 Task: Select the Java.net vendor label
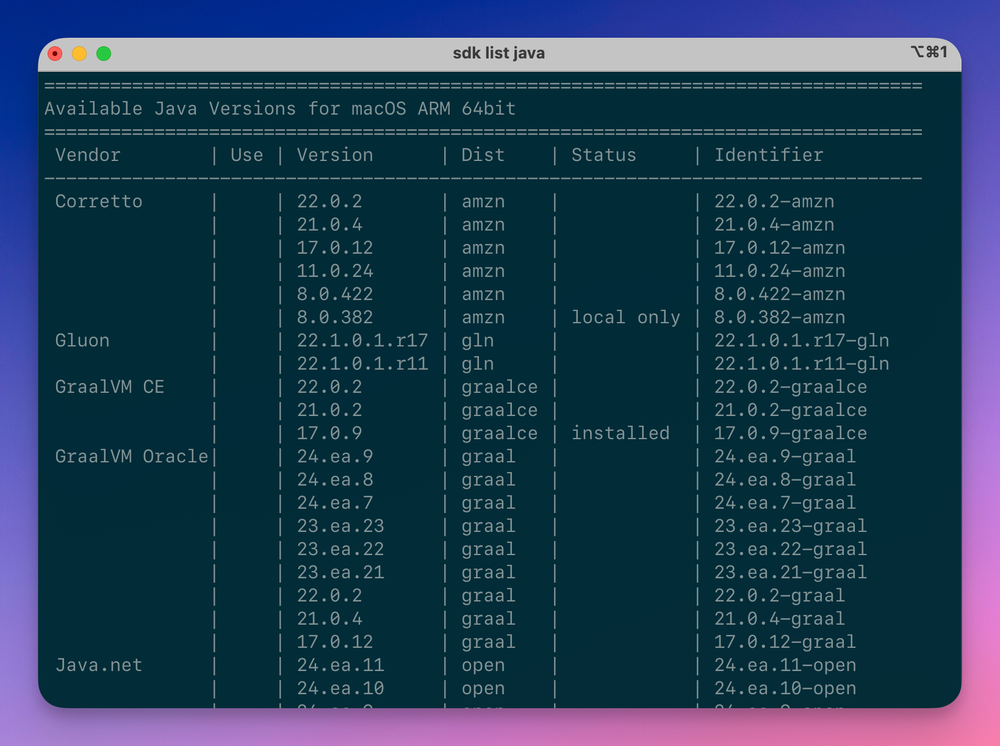click(98, 664)
